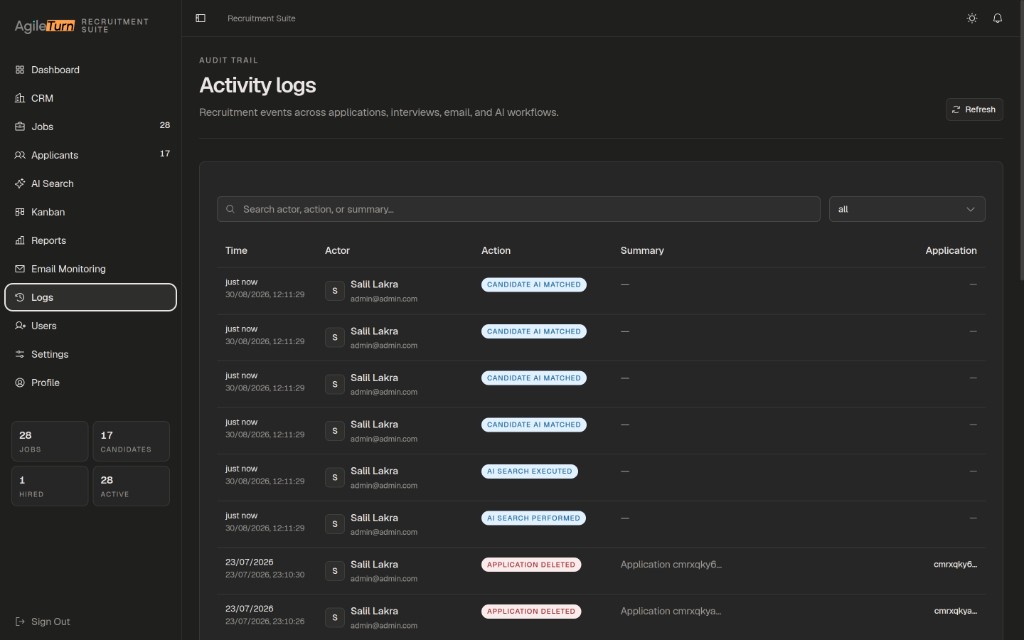The width and height of the screenshot is (1024, 640).
Task: Click the Email Monitoring envelope icon
Action: [x=20, y=268]
